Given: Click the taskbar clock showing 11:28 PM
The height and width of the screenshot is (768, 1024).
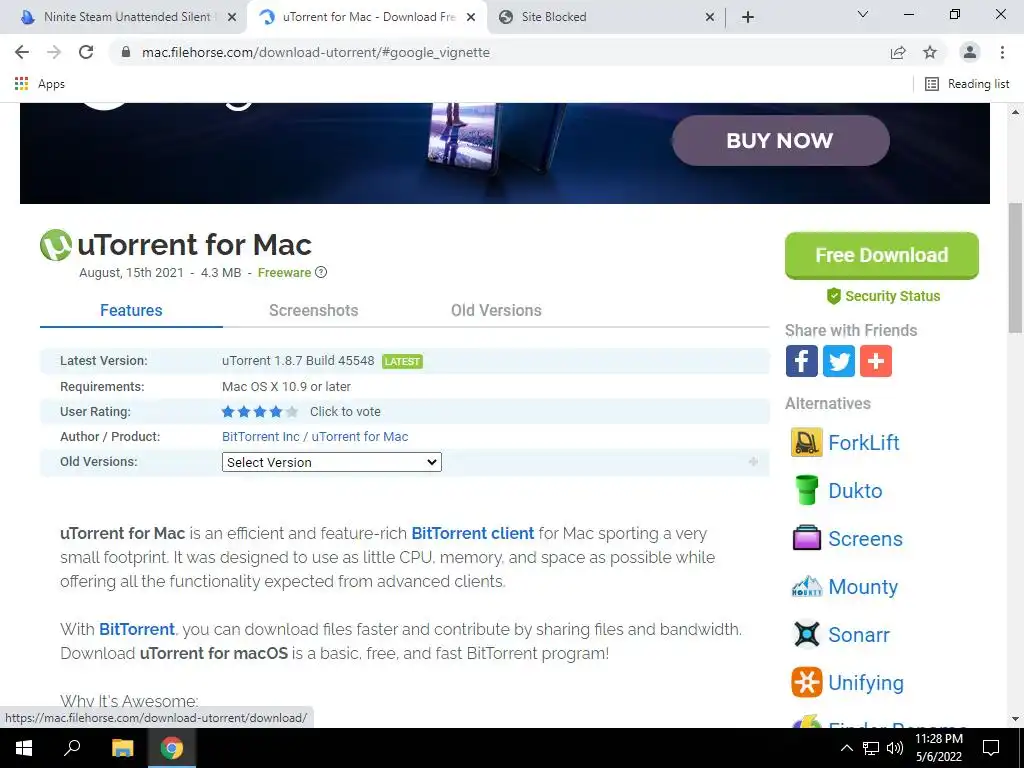Looking at the screenshot, I should pyautogui.click(x=938, y=748).
